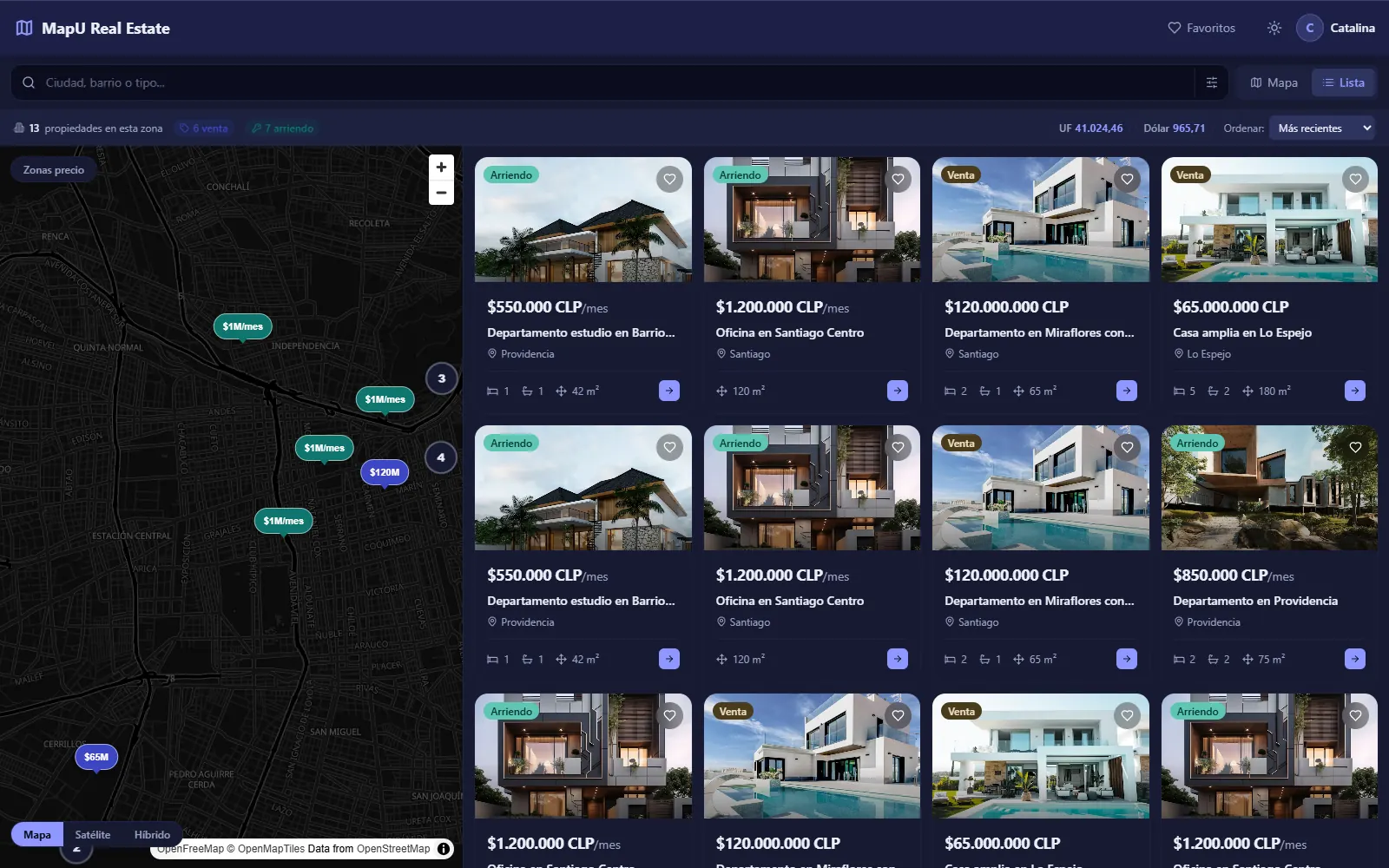
Task: Toggle Zonas precio on the map
Action: click(x=54, y=170)
